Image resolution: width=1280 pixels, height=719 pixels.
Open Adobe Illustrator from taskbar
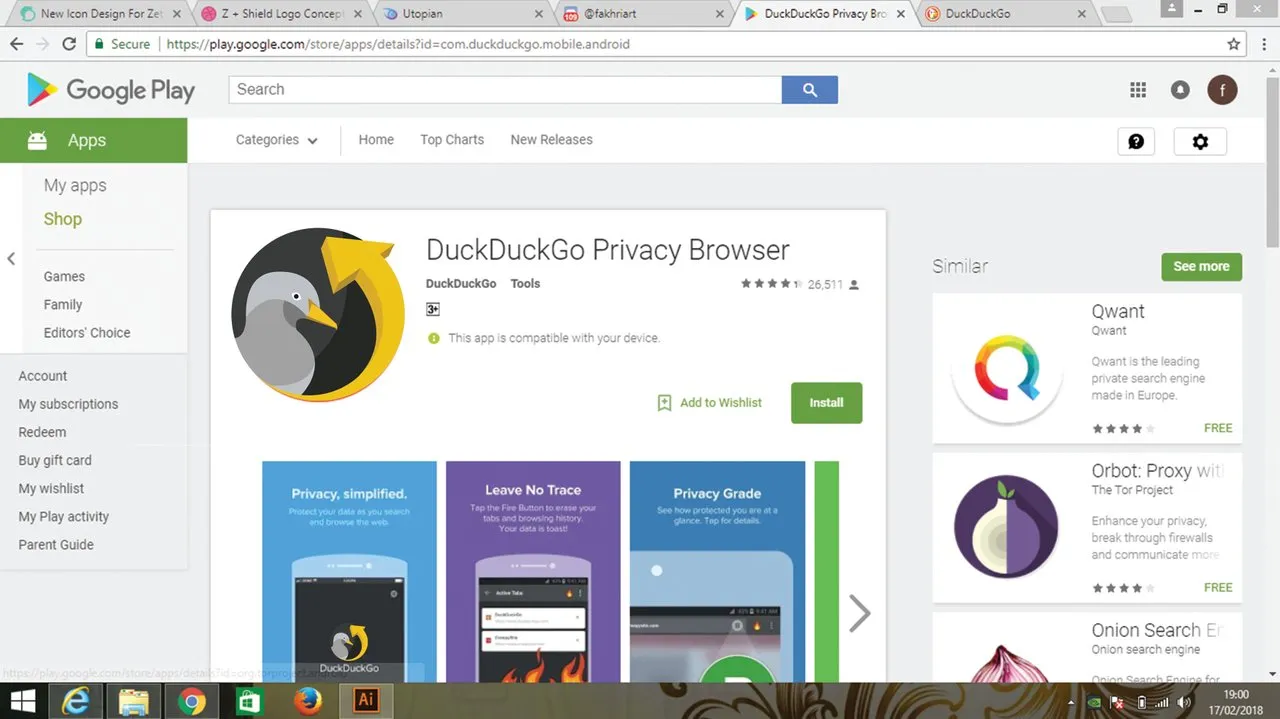click(365, 701)
